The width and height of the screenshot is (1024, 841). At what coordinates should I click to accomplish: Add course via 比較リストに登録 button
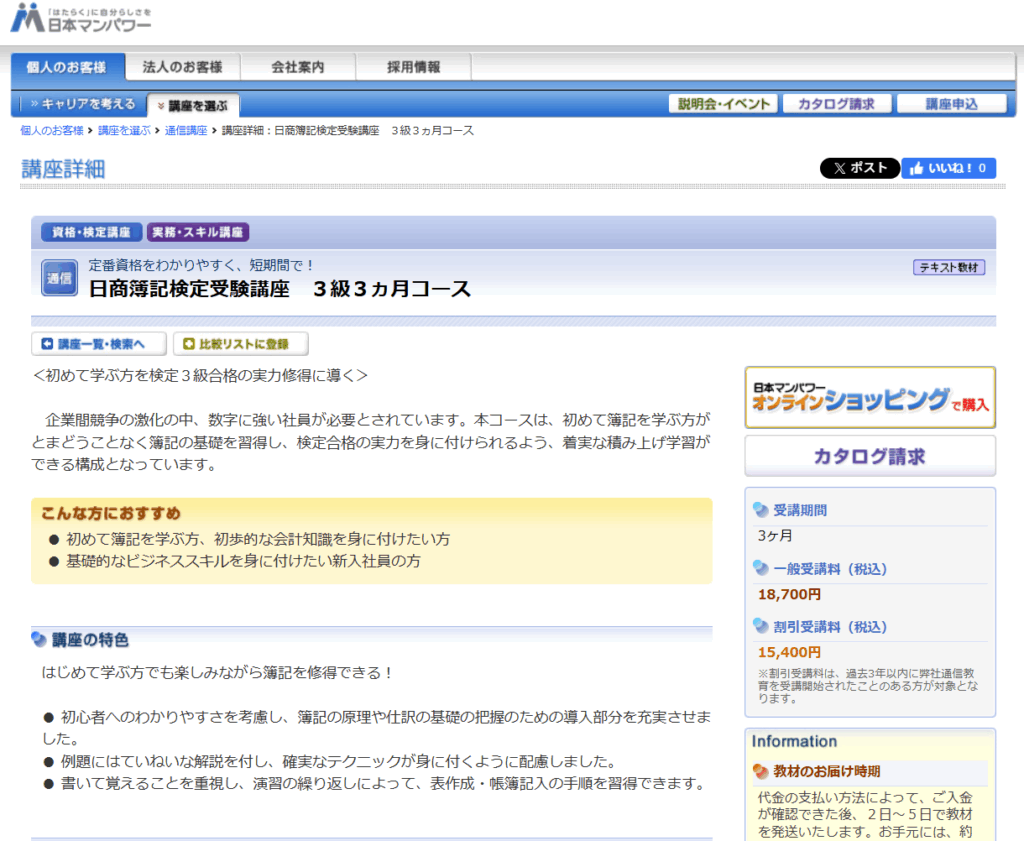tap(241, 344)
